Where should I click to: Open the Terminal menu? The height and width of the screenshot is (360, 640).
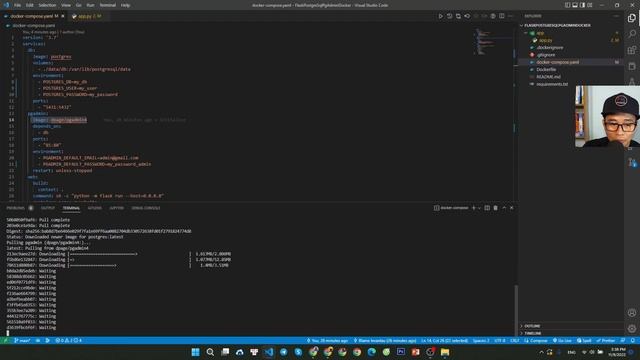108,5
